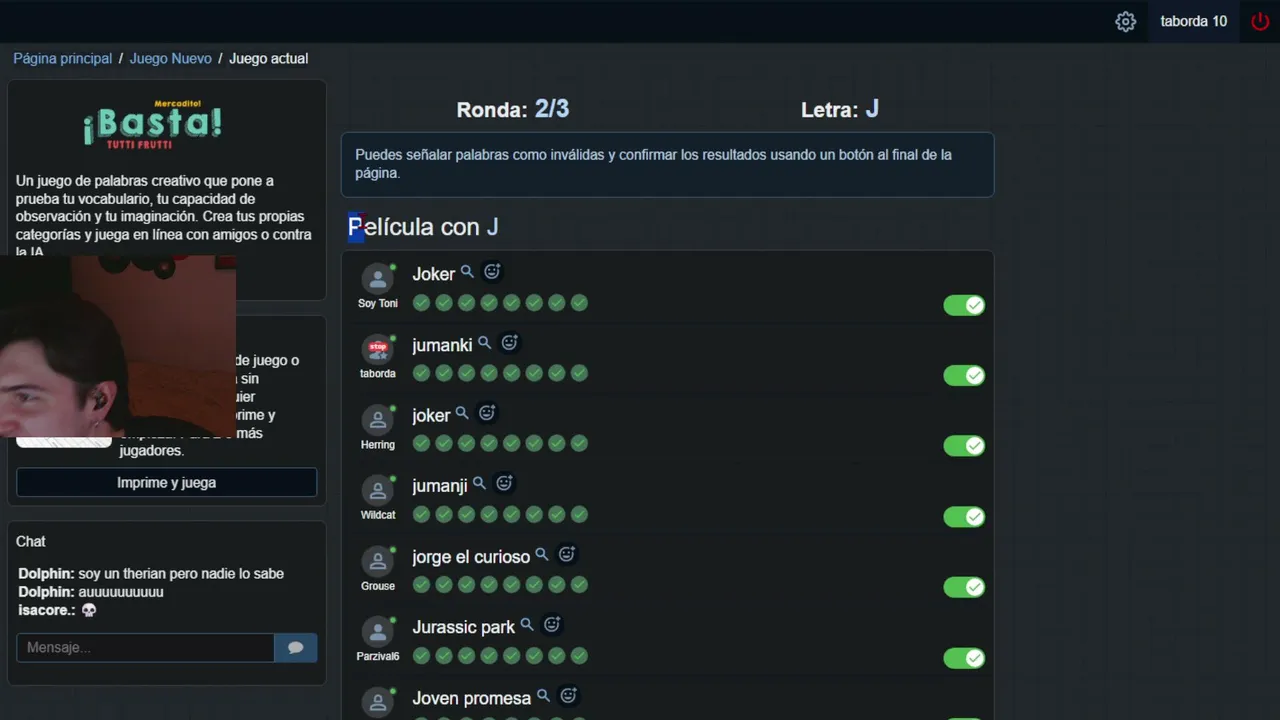Image resolution: width=1280 pixels, height=720 pixels.
Task: Click the ¡Basta! Tutti Frutti logo
Action: pyautogui.click(x=153, y=125)
